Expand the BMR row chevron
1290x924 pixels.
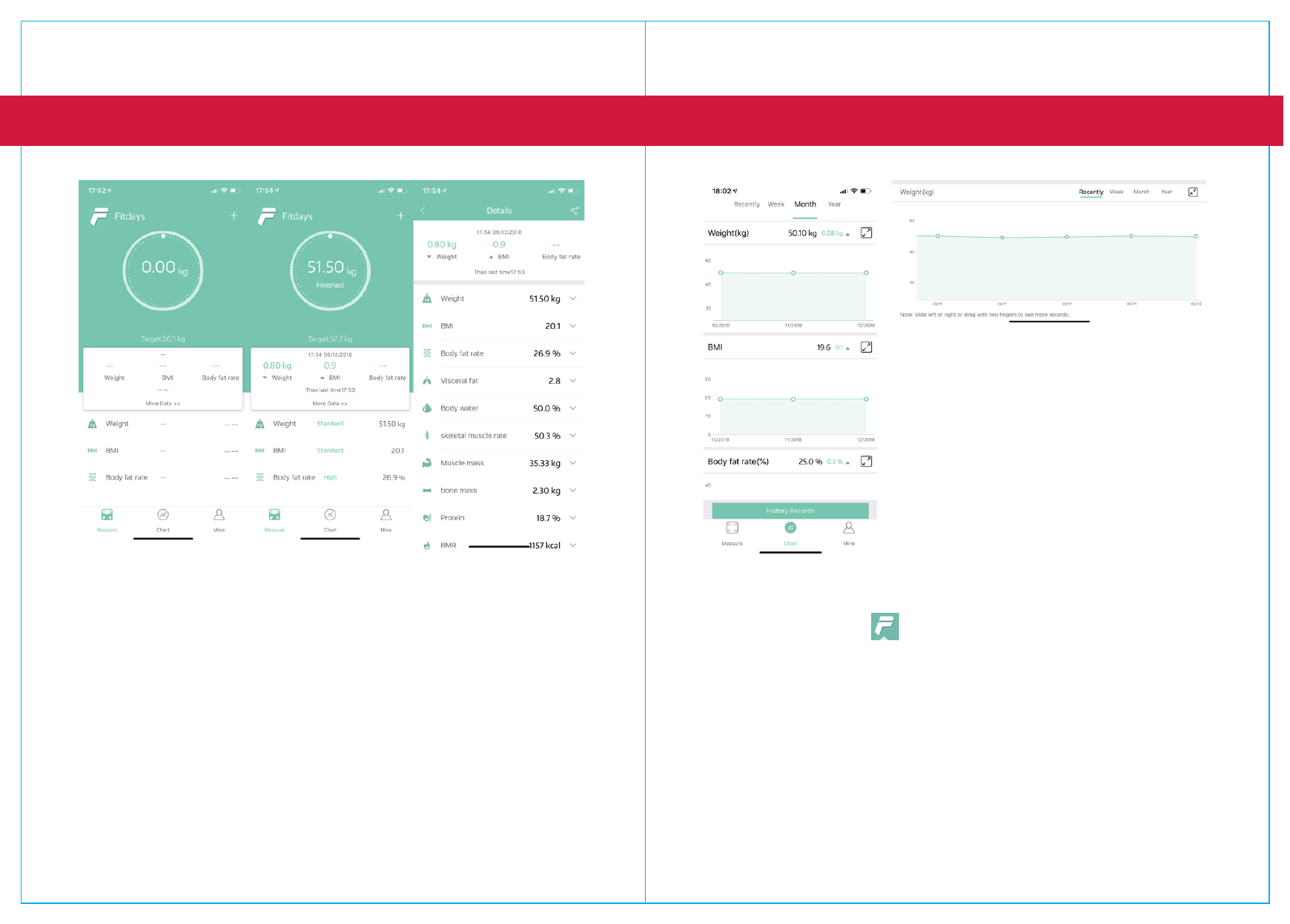click(573, 545)
